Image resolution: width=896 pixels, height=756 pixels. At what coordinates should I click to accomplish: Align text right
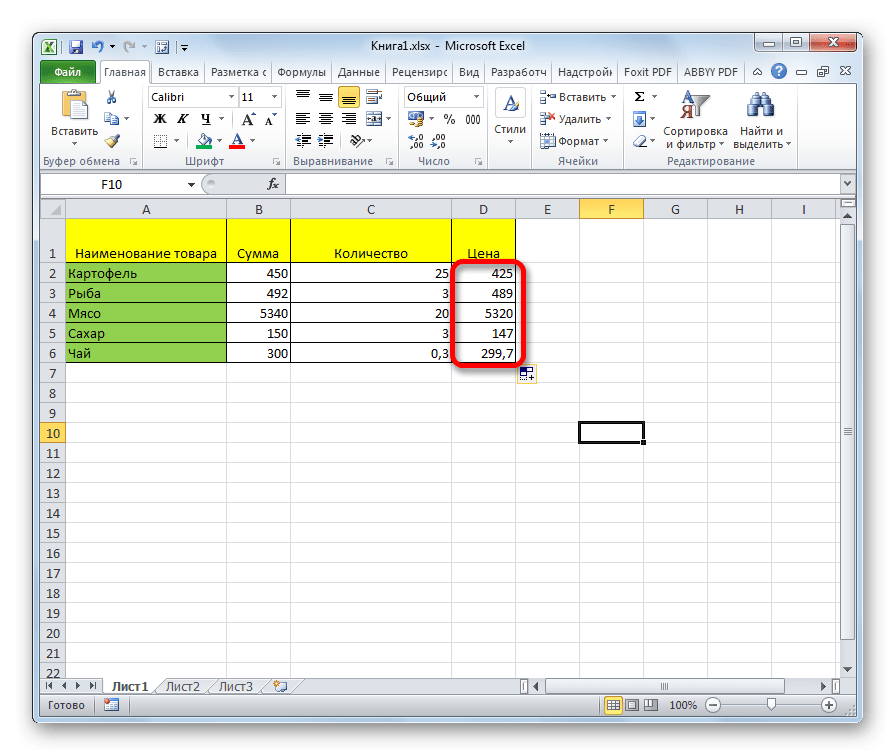tap(349, 119)
